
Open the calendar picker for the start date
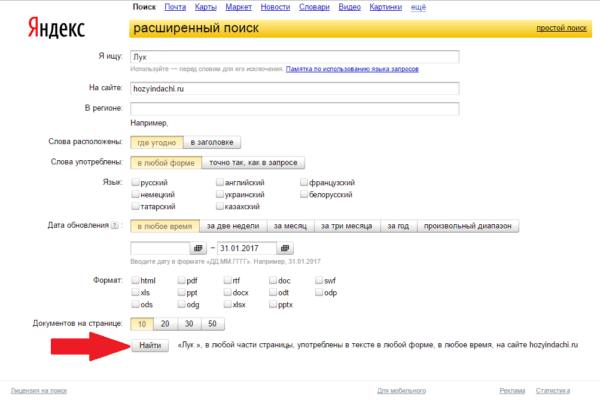pos(197,247)
